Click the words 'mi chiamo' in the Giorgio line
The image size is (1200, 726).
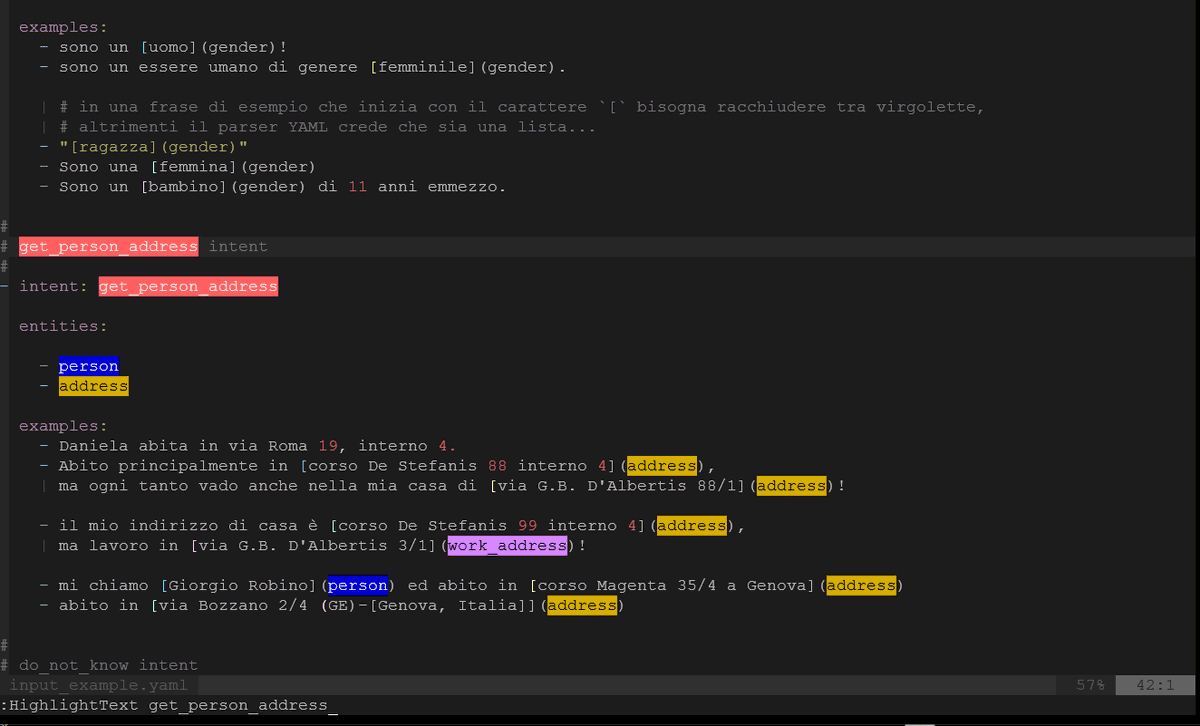tap(103, 586)
